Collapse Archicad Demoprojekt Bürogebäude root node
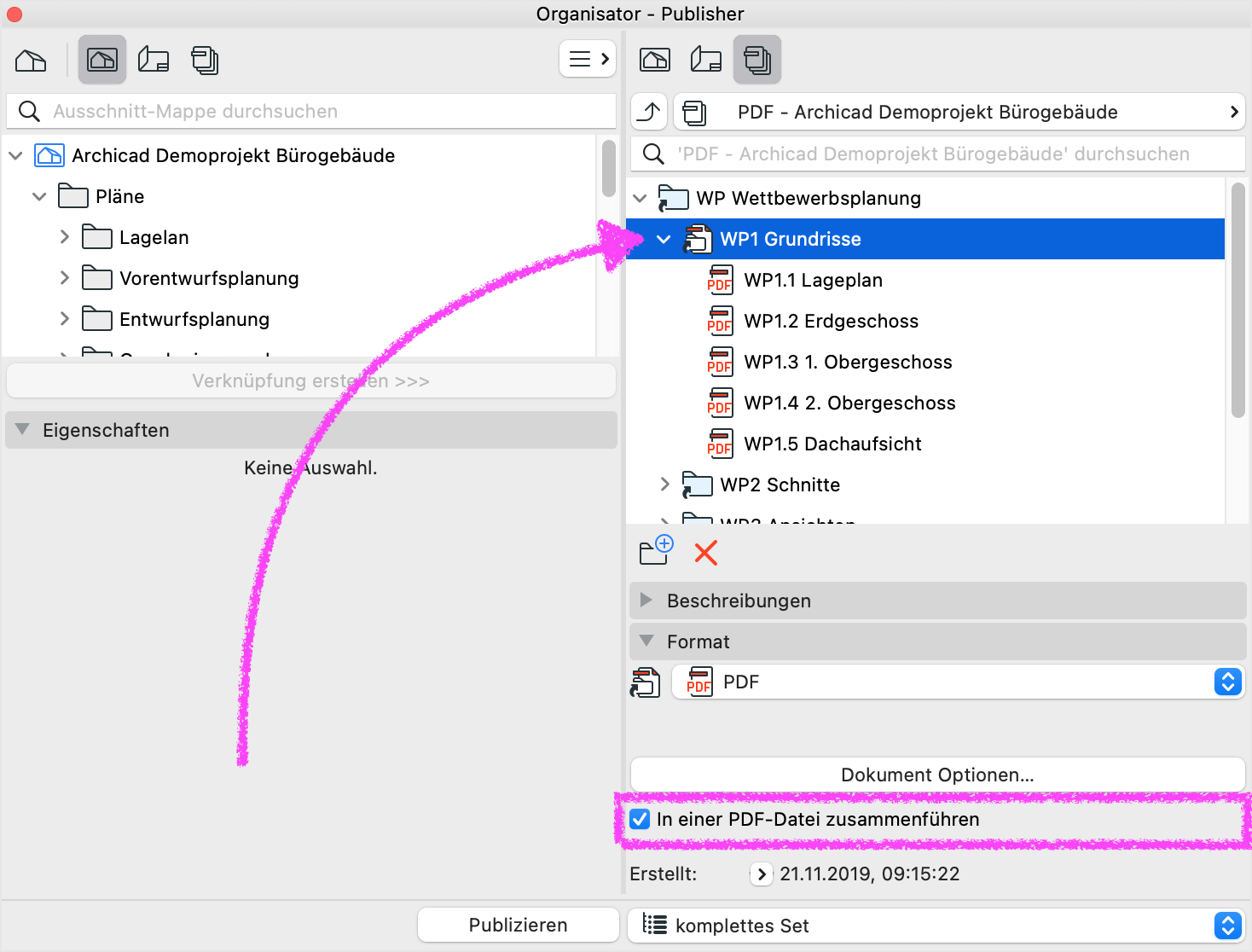The width and height of the screenshot is (1252, 952). point(15,155)
